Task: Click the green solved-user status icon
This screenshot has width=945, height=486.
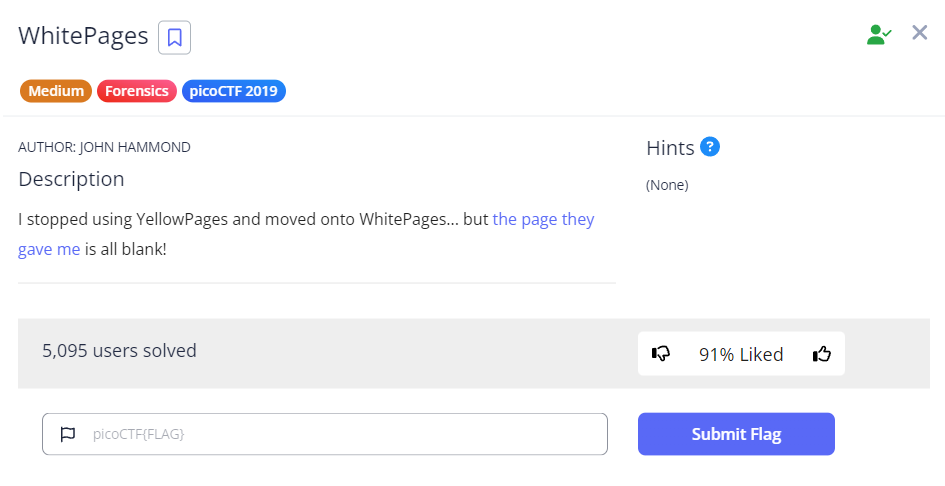Action: click(879, 35)
